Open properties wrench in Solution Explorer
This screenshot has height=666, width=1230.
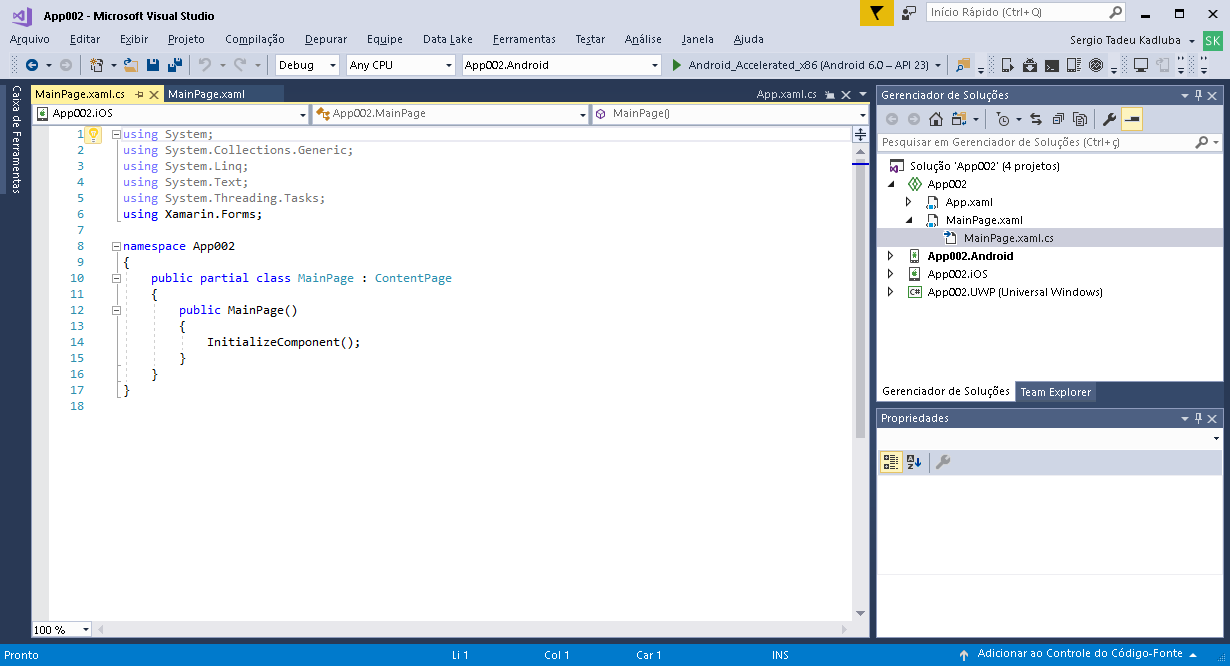coord(1109,119)
